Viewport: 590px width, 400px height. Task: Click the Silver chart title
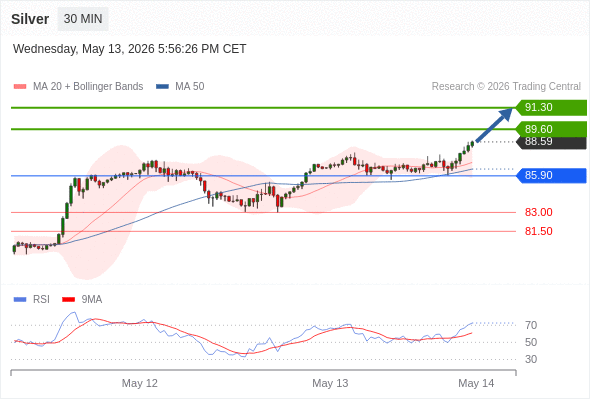tap(30, 19)
